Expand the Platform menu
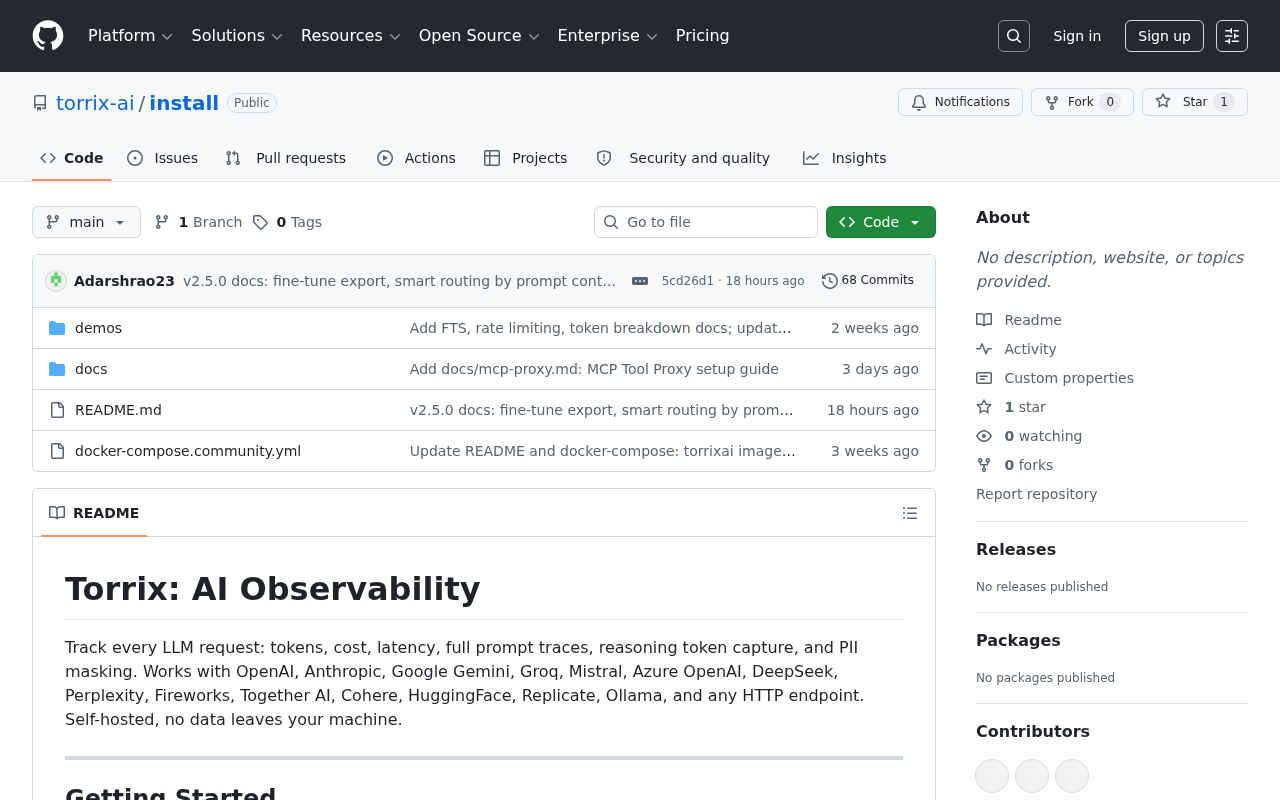The width and height of the screenshot is (1280, 800). click(x=130, y=36)
